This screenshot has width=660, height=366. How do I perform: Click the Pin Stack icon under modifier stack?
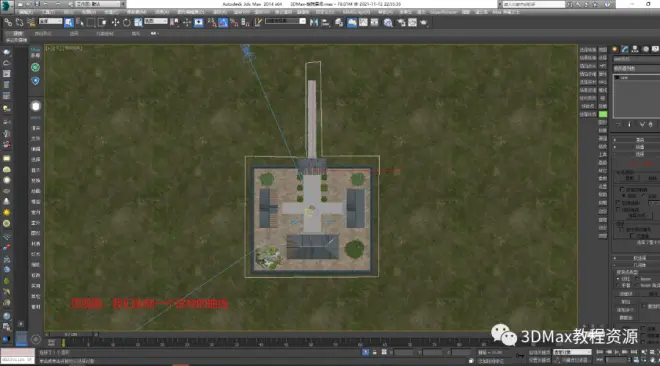(618, 125)
